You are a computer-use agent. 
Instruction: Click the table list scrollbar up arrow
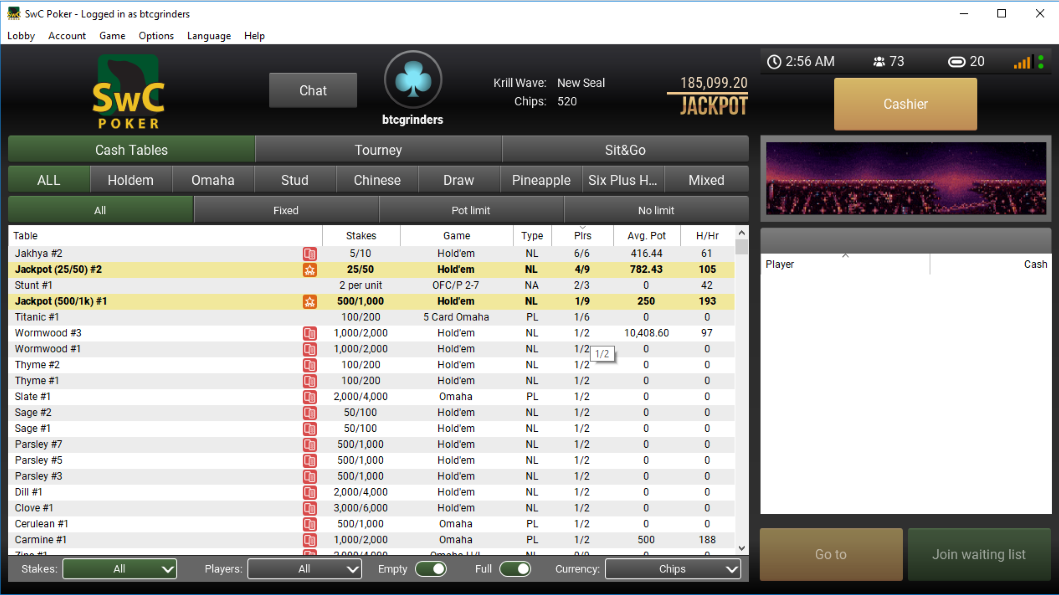point(742,233)
